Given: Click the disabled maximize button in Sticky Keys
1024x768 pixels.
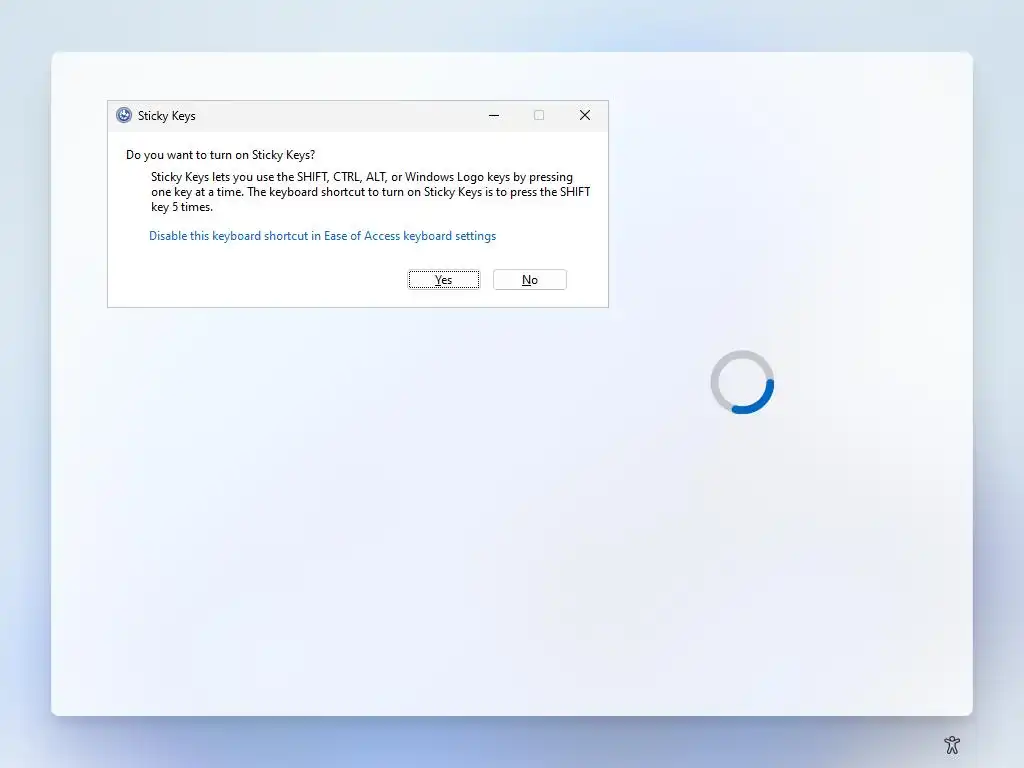Looking at the screenshot, I should click(539, 116).
